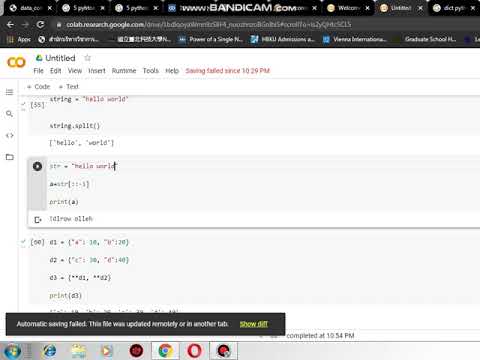Viewport: 480px width, 360px height.
Task: Click the Saving failed status message
Action: (x=228, y=71)
